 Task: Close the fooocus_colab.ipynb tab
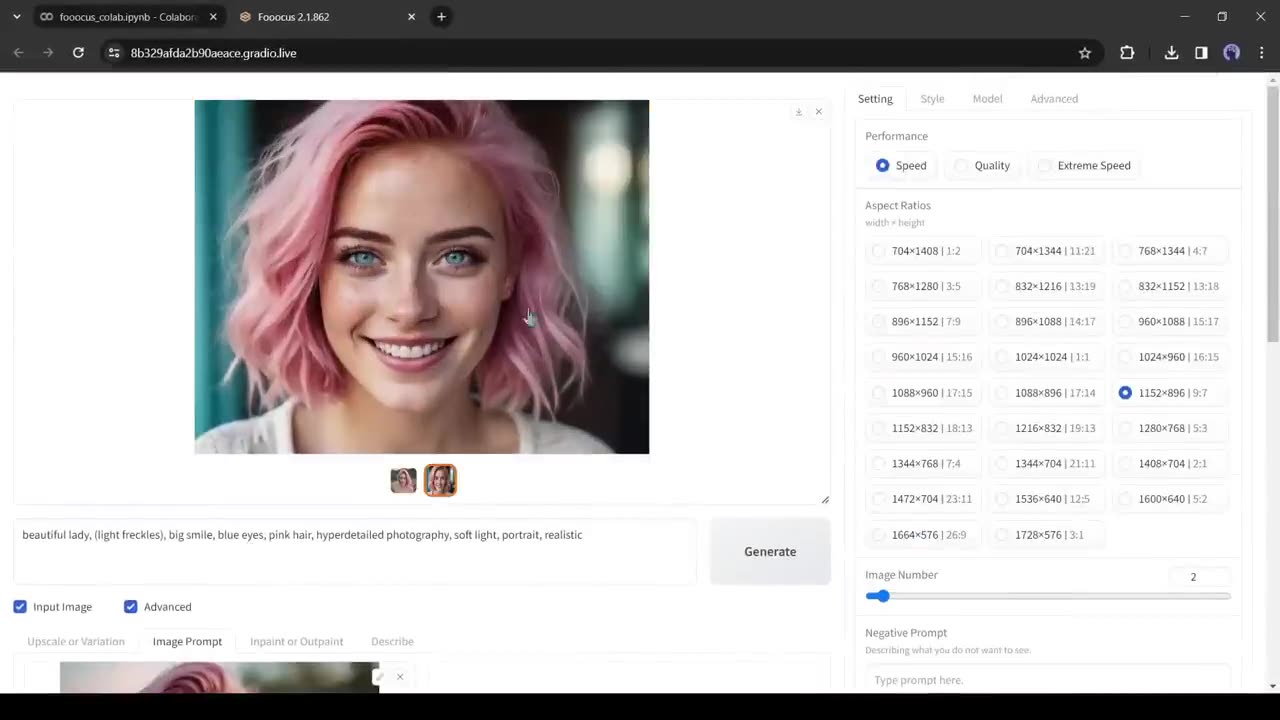pyautogui.click(x=213, y=17)
